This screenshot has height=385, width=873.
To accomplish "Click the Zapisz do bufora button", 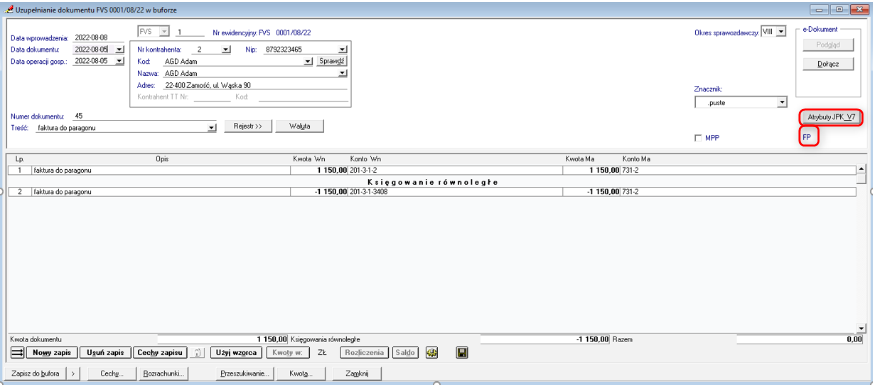I will click(x=35, y=373).
